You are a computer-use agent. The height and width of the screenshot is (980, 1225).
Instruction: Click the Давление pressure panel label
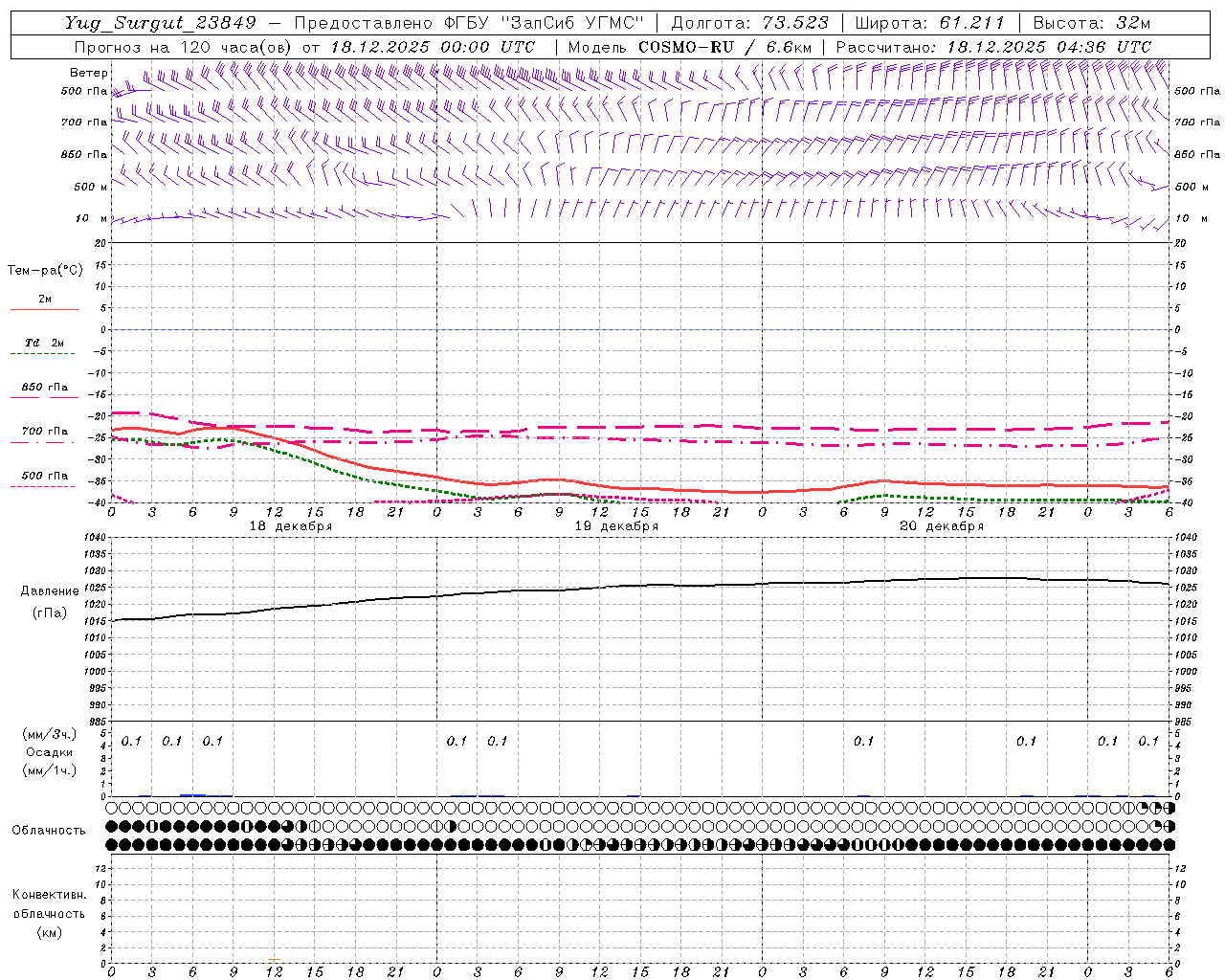[50, 591]
